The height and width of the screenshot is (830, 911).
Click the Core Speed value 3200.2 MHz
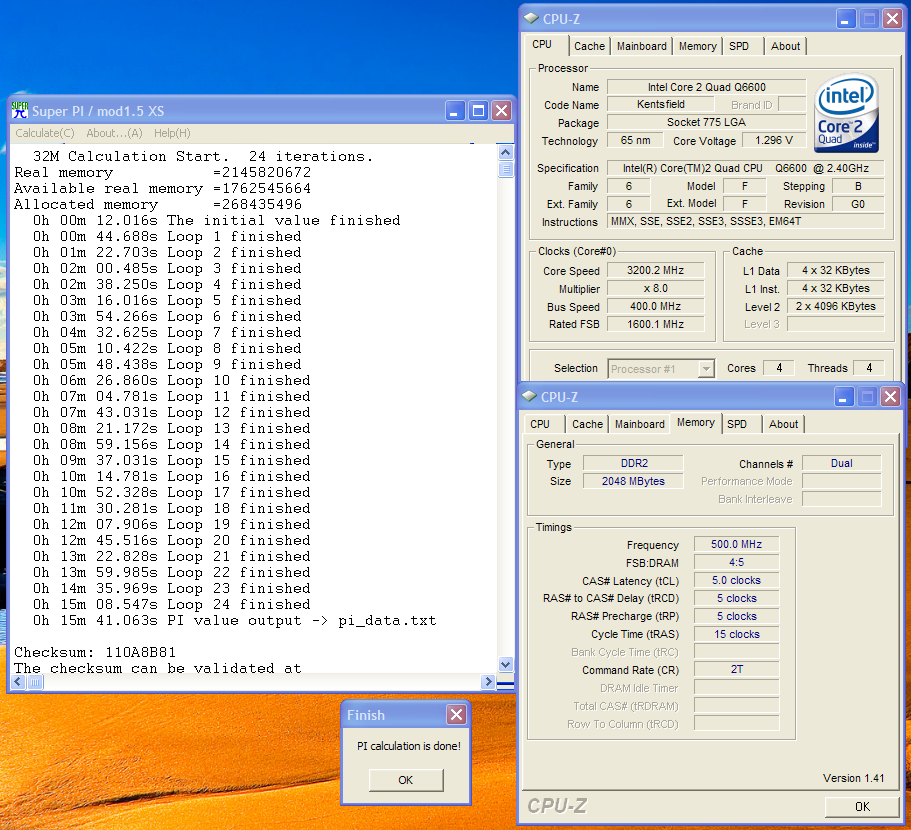pos(655,271)
